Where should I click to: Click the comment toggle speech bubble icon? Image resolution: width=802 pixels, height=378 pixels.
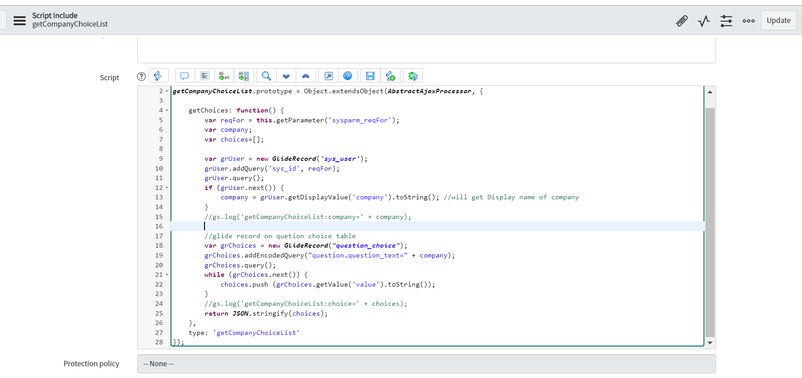[x=185, y=76]
